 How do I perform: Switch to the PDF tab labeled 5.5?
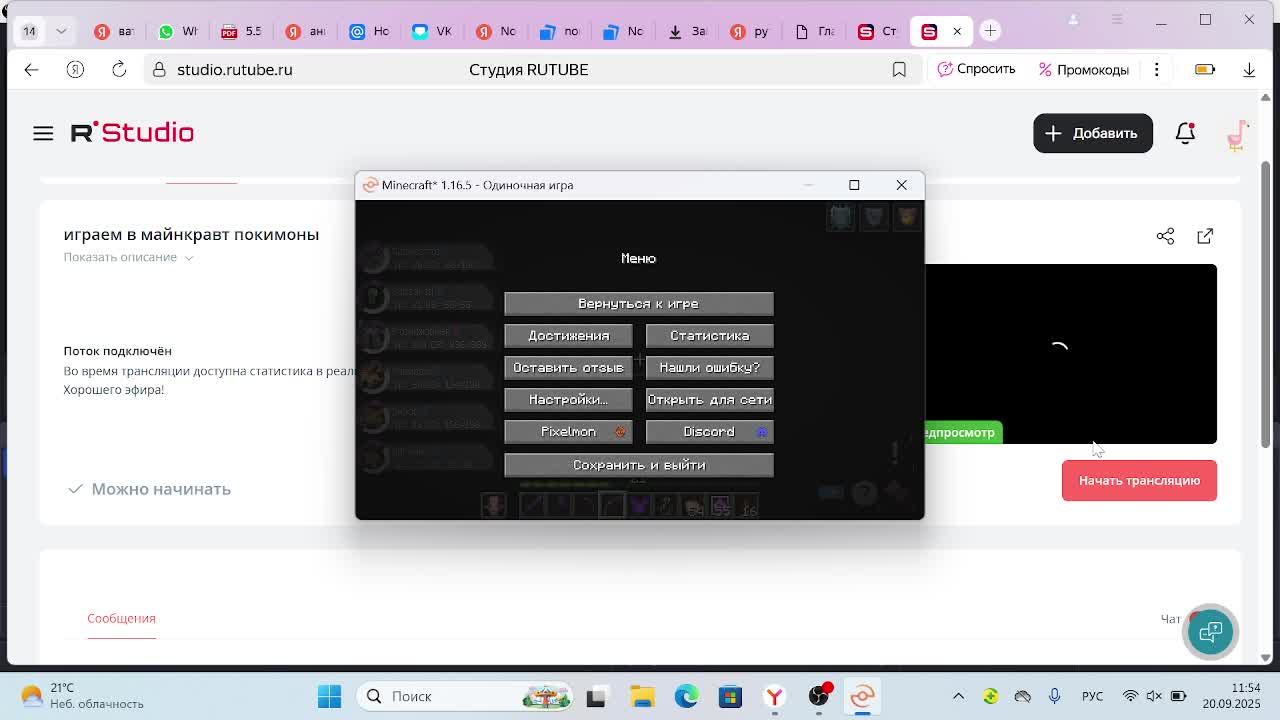point(241,31)
